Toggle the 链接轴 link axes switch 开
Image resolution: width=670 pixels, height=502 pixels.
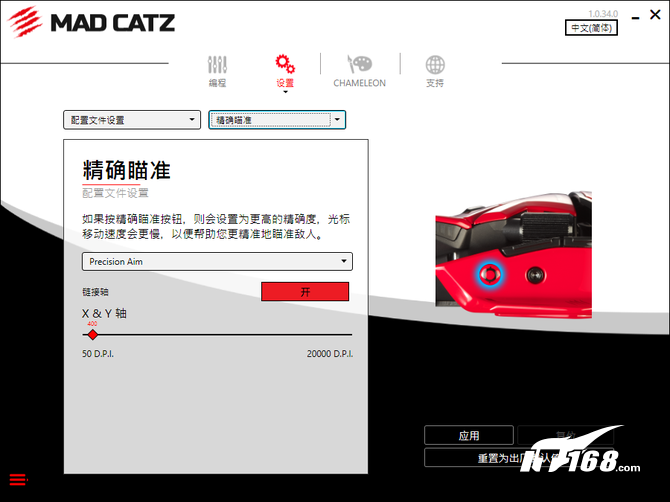pyautogui.click(x=305, y=291)
